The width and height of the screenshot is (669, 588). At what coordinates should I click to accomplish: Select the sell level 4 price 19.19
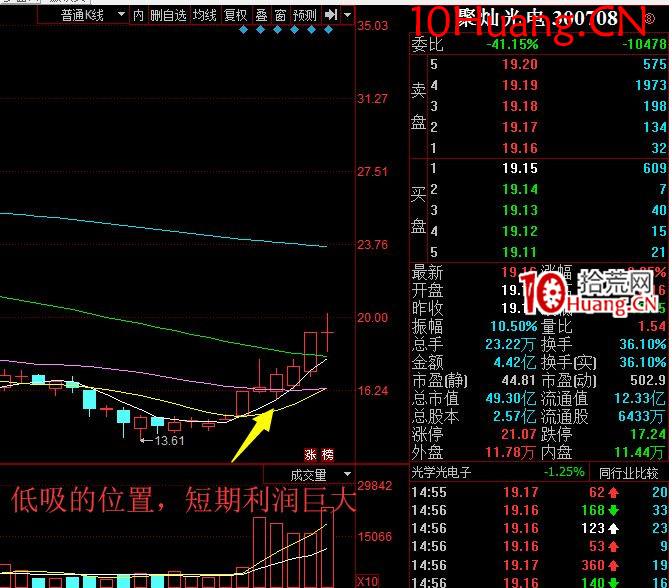click(520, 85)
